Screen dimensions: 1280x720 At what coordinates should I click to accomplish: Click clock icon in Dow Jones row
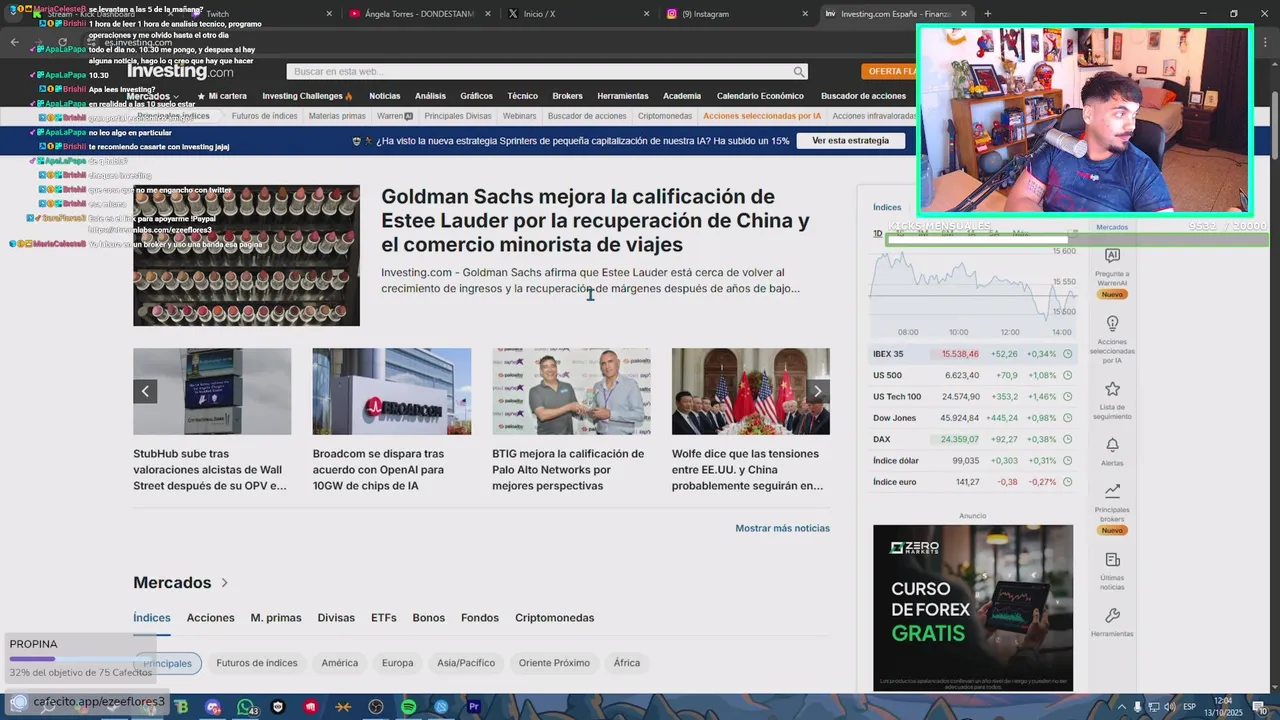(x=1067, y=418)
